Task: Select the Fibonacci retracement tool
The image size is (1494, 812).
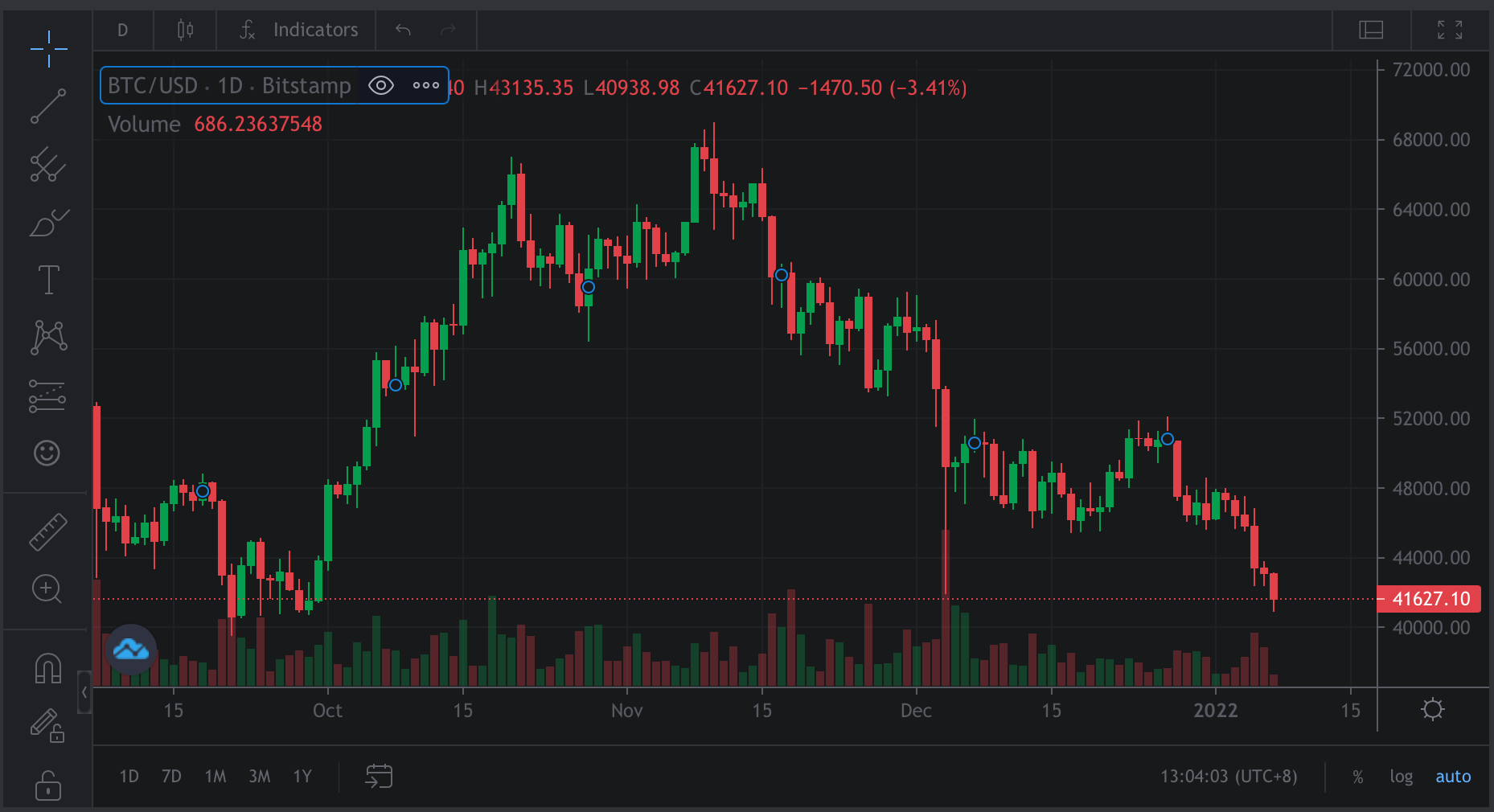Action: (x=47, y=396)
